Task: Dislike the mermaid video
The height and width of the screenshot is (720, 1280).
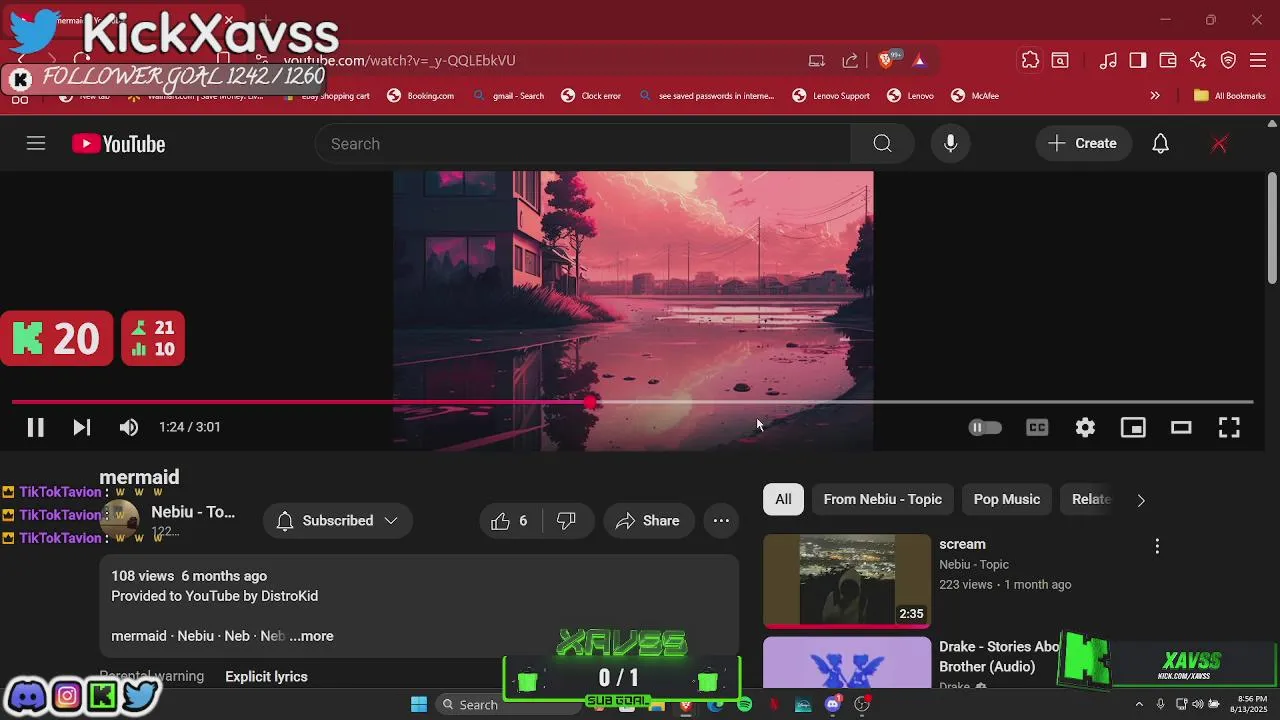Action: (566, 521)
